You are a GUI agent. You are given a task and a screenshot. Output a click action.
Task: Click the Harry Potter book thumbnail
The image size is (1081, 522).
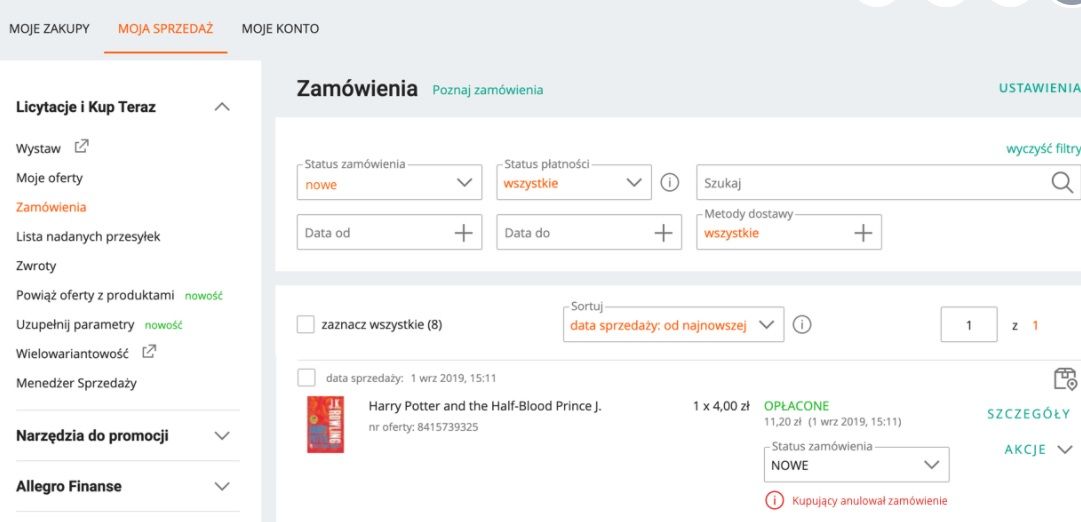(325, 425)
